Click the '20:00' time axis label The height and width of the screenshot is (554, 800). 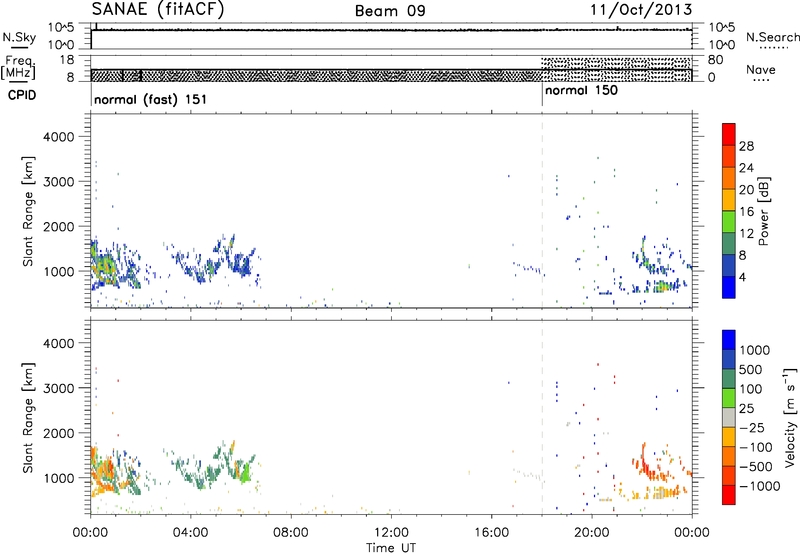(591, 533)
